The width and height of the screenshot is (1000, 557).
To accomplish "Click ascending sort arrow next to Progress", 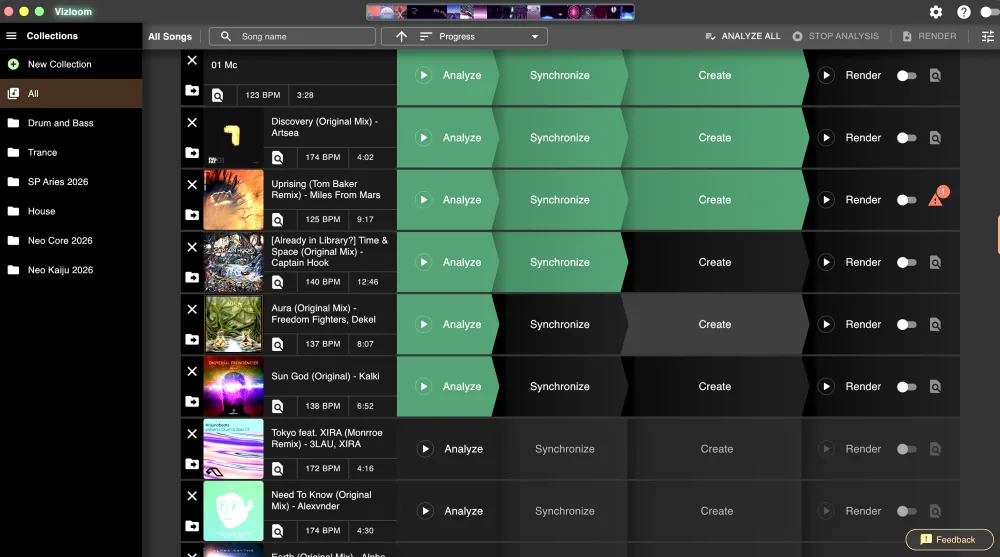I will pyautogui.click(x=401, y=36).
